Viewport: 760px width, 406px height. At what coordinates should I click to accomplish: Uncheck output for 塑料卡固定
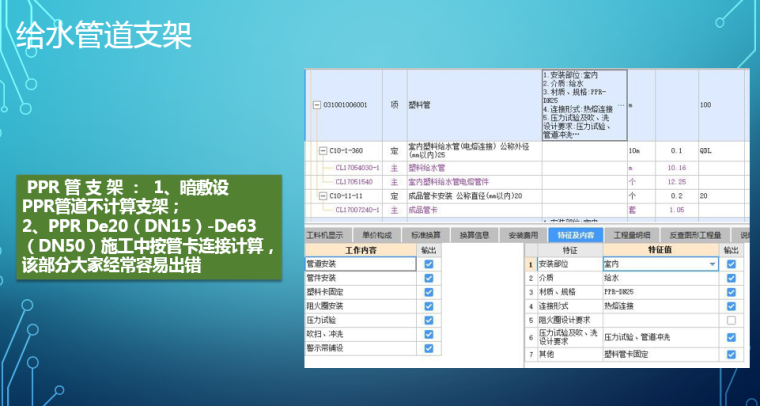429,292
